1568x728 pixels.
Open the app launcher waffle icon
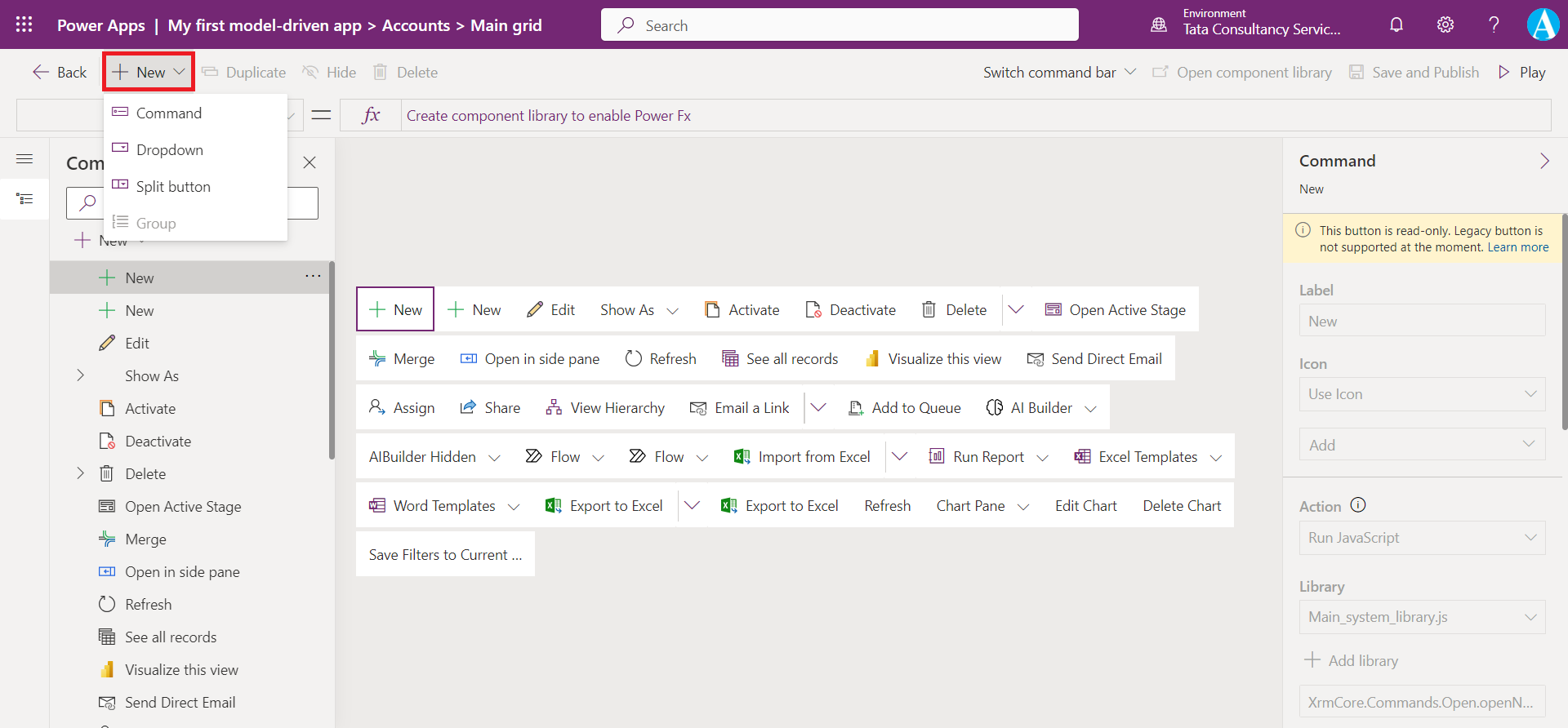(x=24, y=24)
